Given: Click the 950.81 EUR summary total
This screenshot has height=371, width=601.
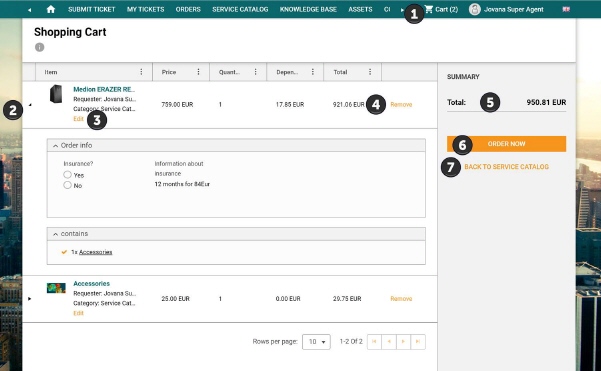Looking at the screenshot, I should [546, 102].
